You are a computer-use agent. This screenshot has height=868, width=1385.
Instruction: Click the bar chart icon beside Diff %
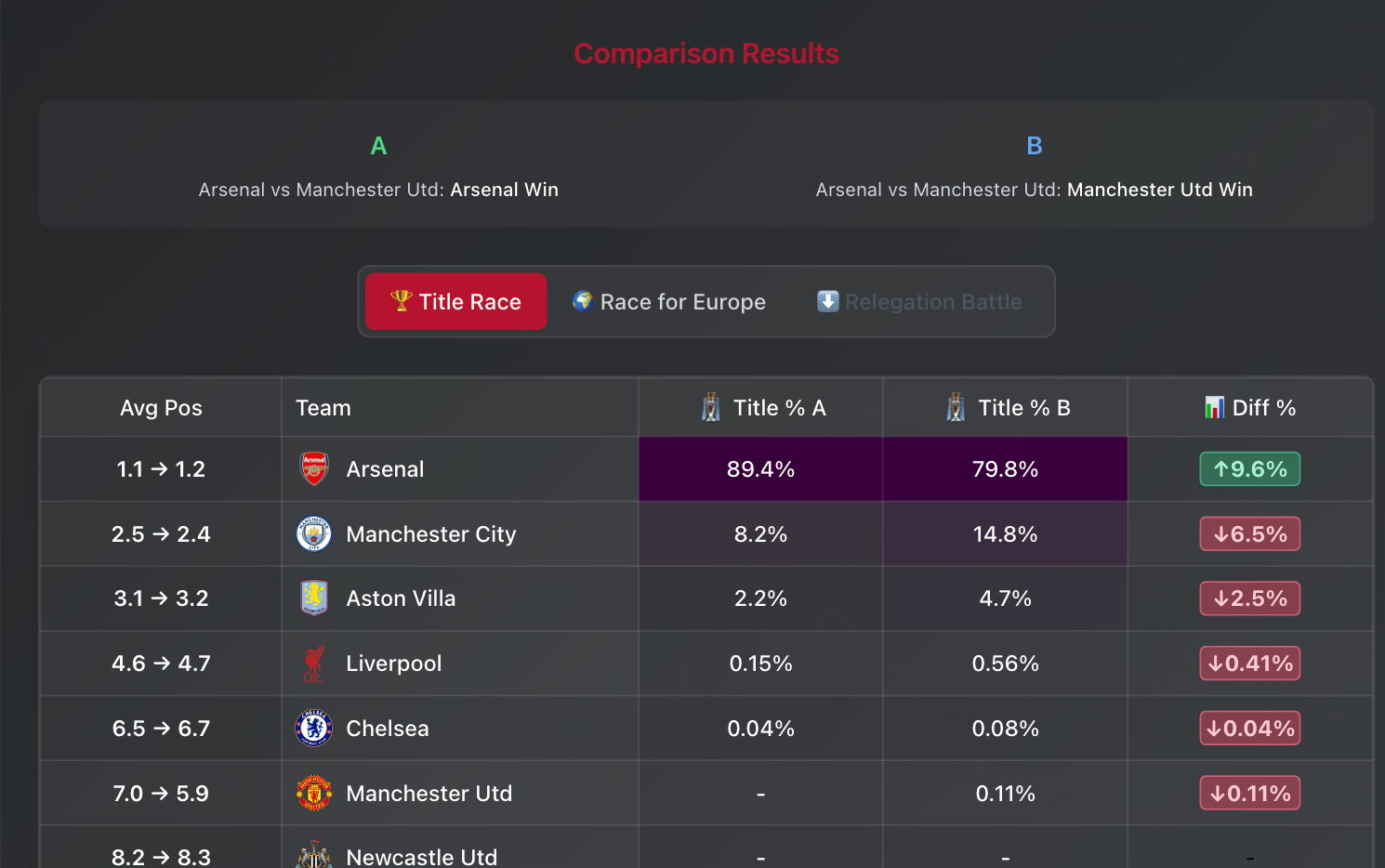coord(1214,408)
